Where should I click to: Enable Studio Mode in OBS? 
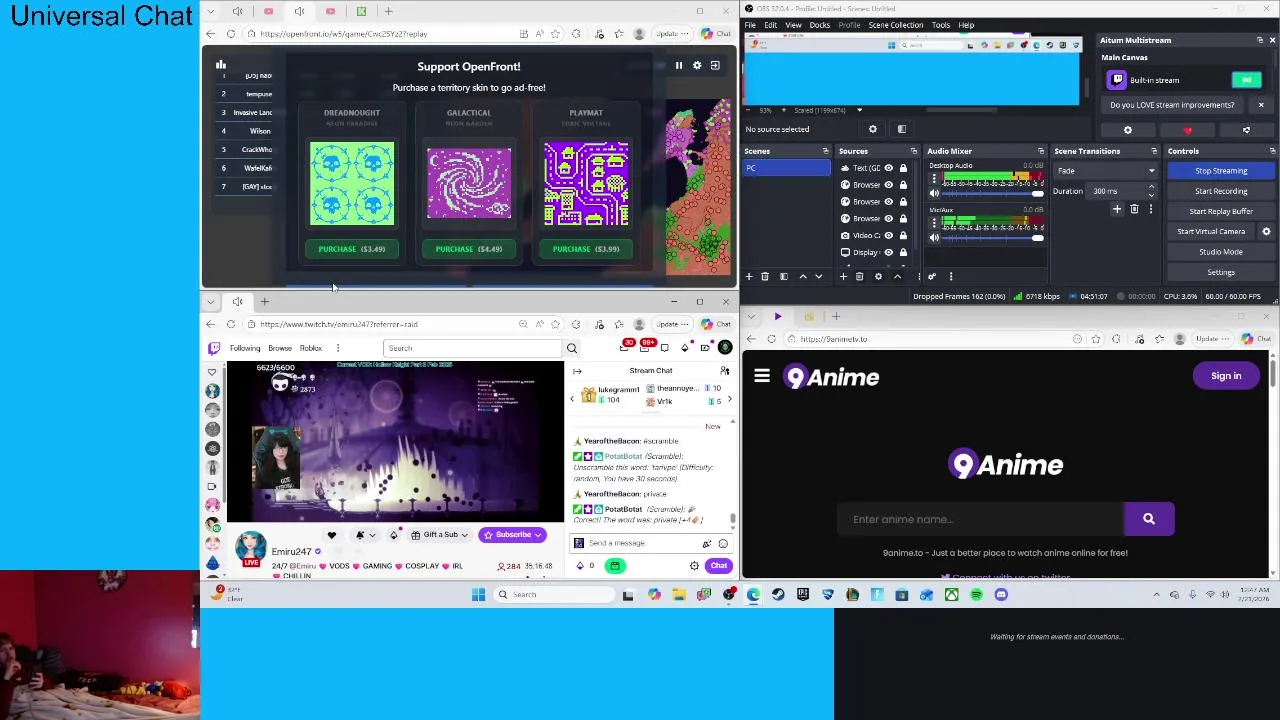click(x=1221, y=252)
